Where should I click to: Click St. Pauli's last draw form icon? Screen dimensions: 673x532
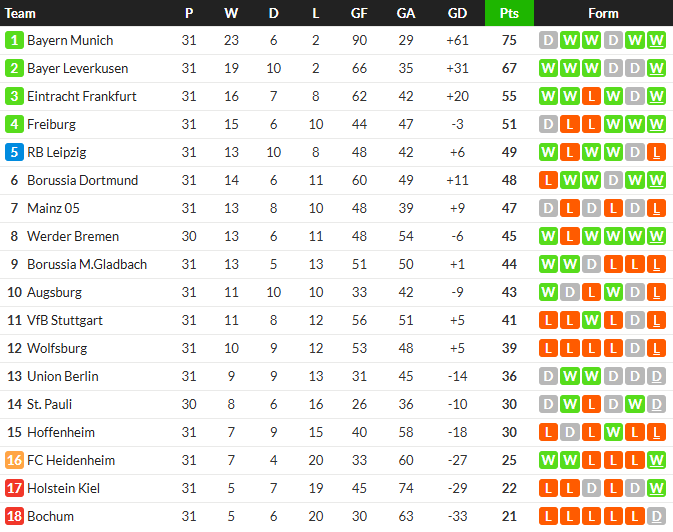point(656,405)
